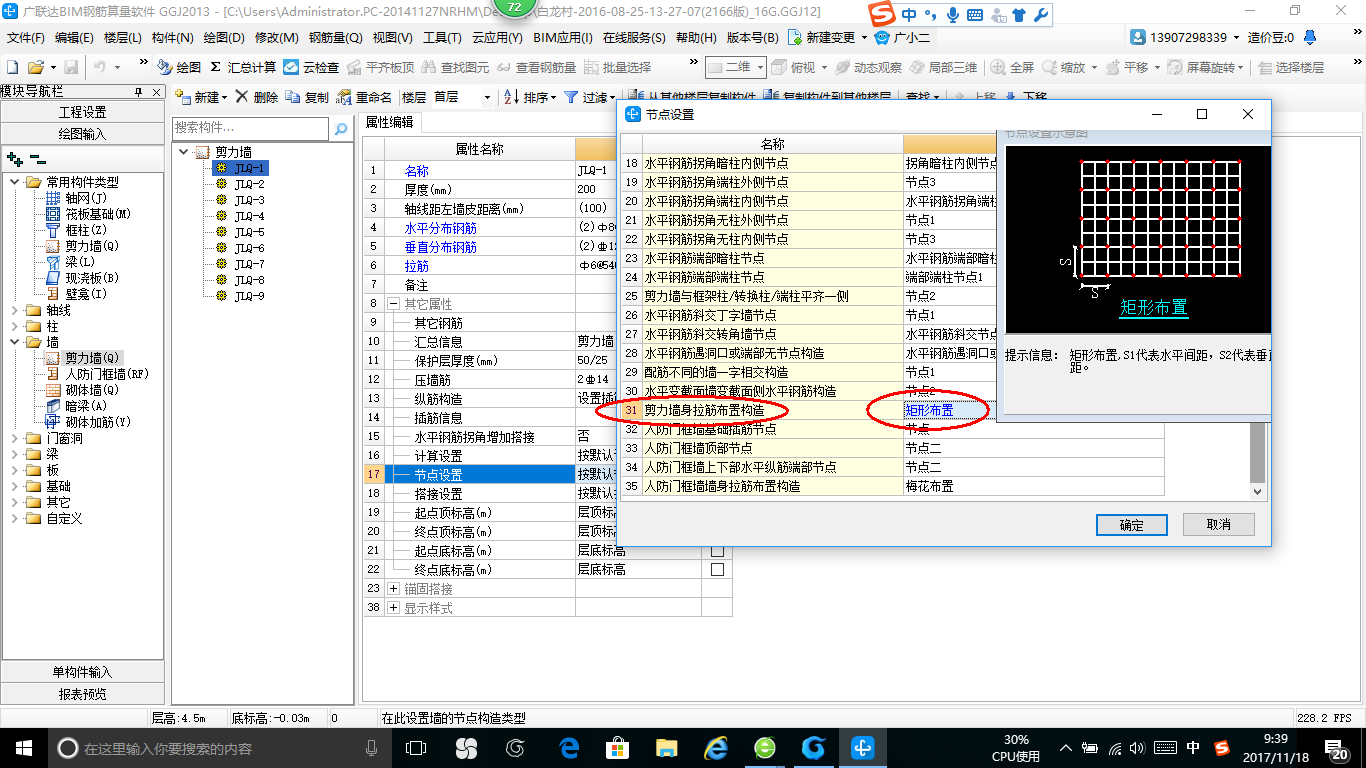The image size is (1366, 768).
Task: Click the 矩形布置 link under diagram
Action: click(x=1153, y=308)
